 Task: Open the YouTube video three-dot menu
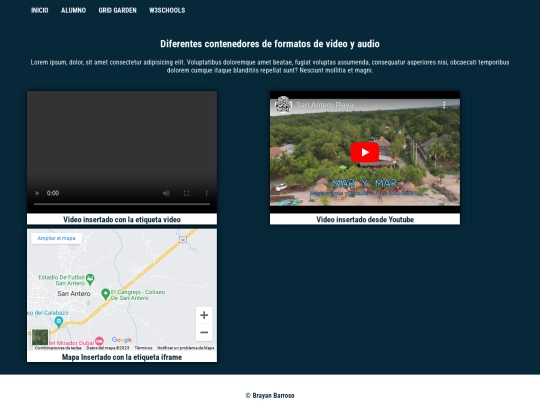[x=444, y=105]
